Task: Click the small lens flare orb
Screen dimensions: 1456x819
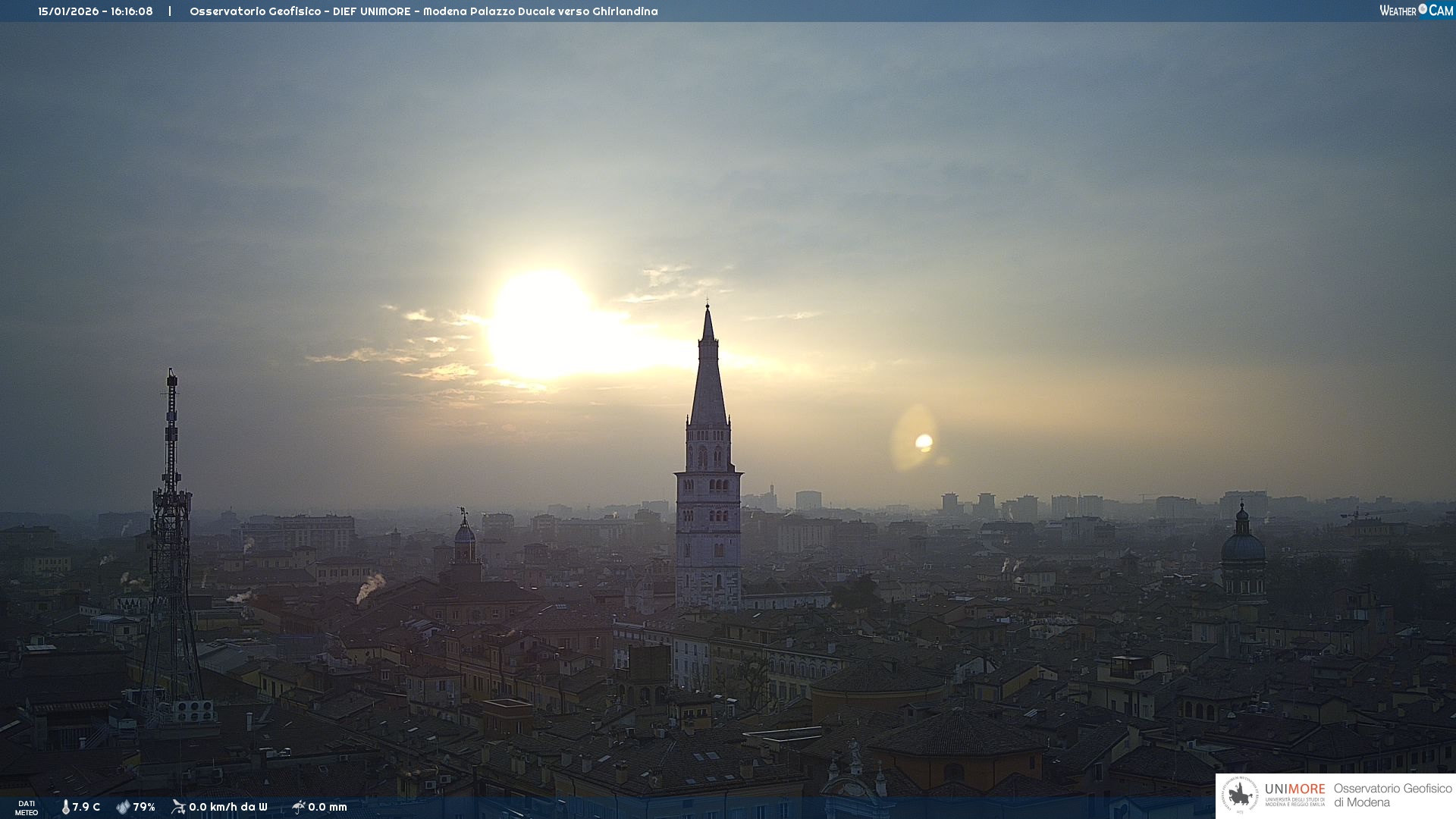Action: (923, 442)
